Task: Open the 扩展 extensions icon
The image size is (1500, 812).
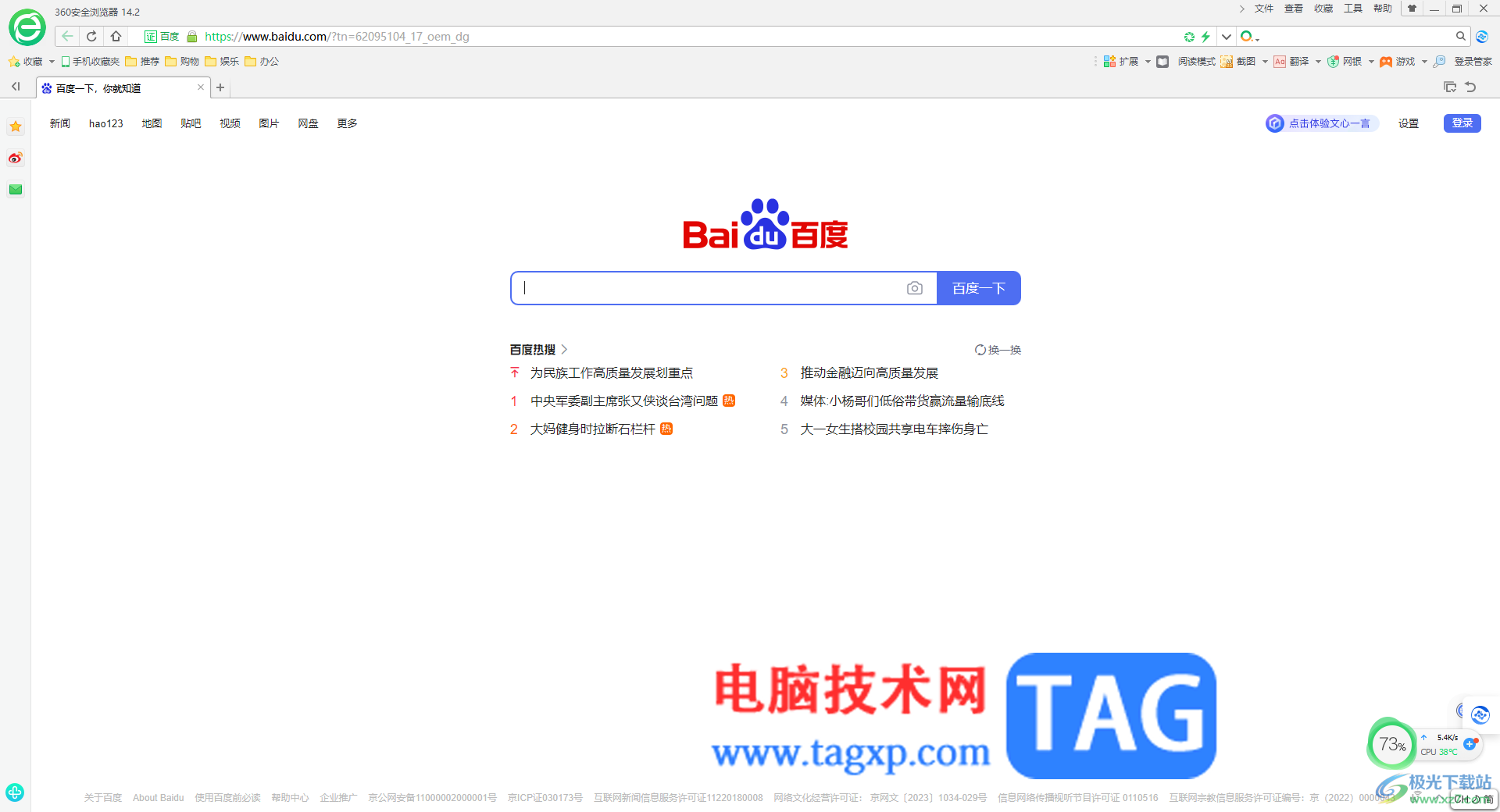Action: [x=1109, y=62]
